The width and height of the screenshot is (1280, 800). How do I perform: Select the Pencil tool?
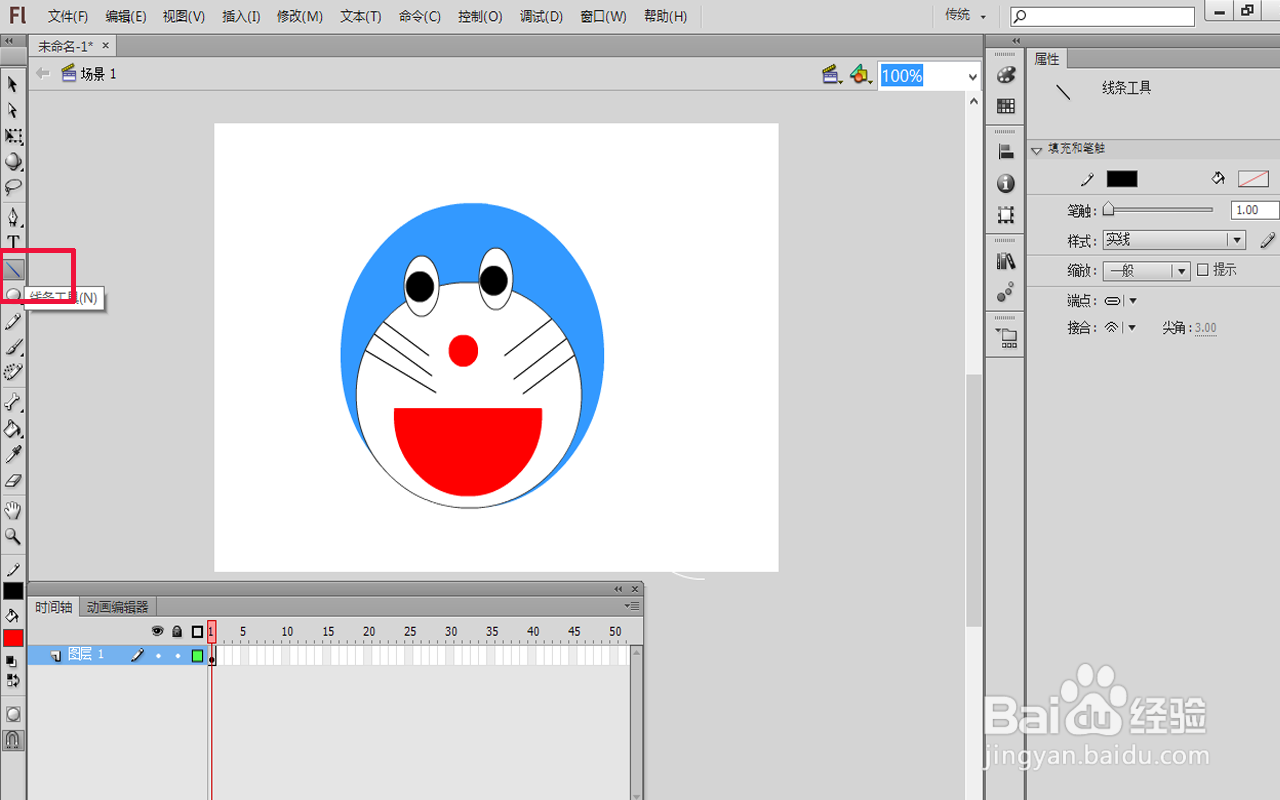click(13, 321)
